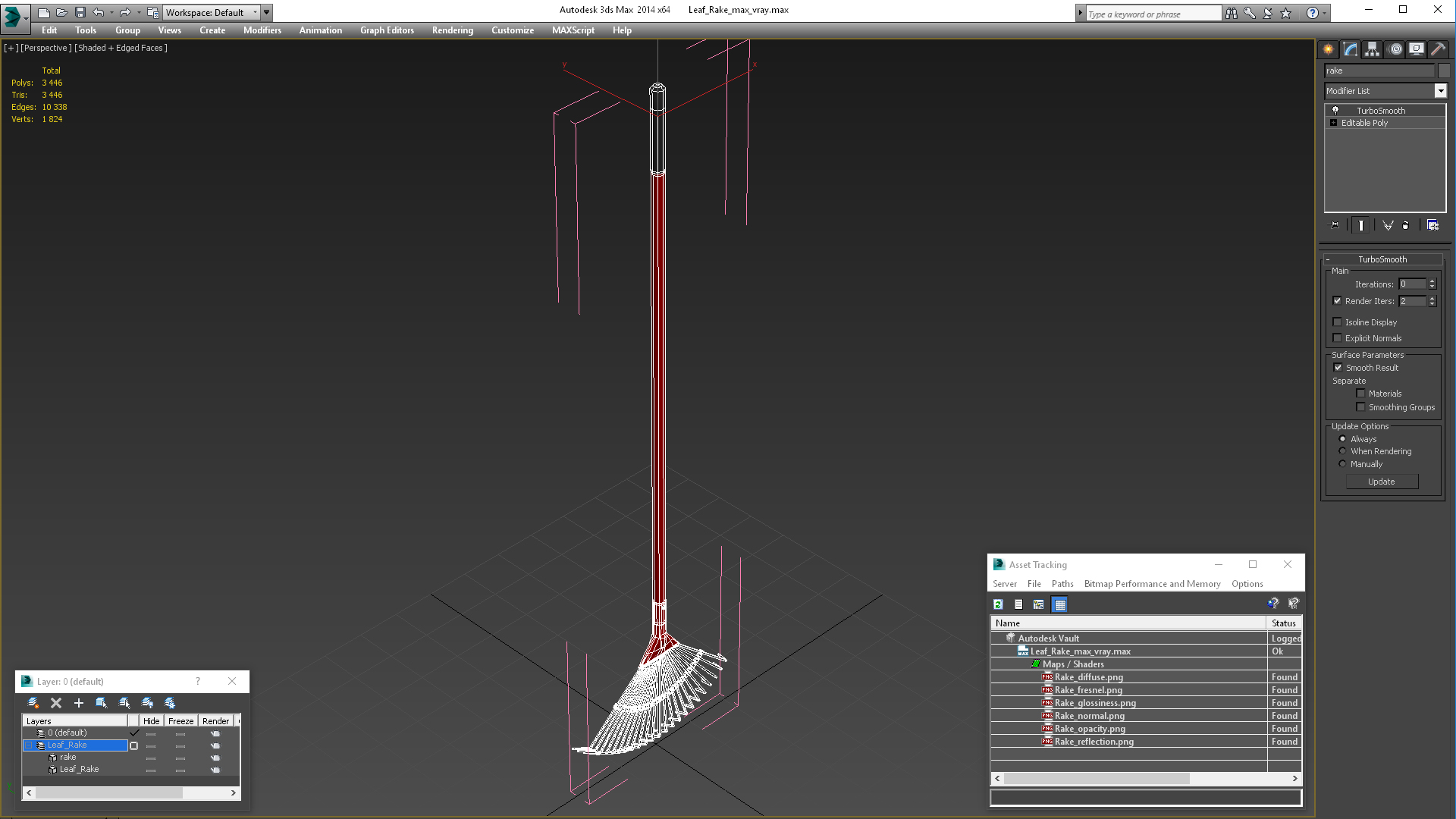Click the Pin Stack icon
1456x819 pixels.
[x=1335, y=225]
